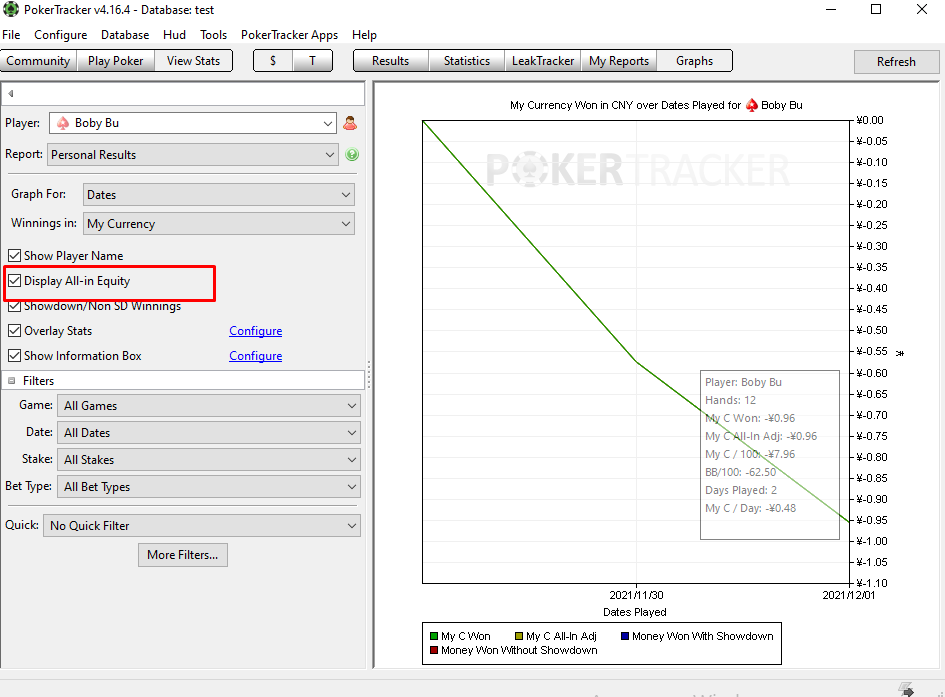Viewport: 945px width, 697px height.
Task: Switch to the LeakTracker tab
Action: pyautogui.click(x=542, y=61)
